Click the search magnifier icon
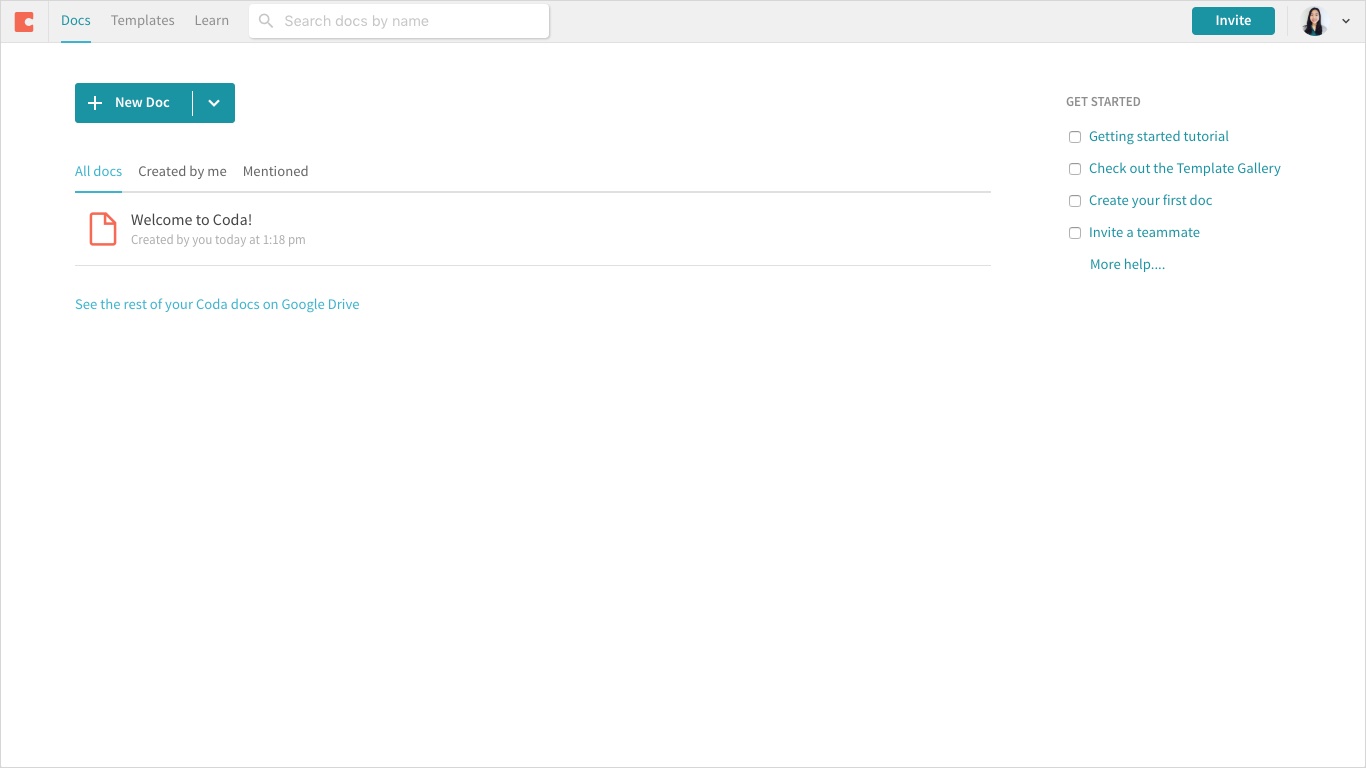1366x768 pixels. click(266, 21)
